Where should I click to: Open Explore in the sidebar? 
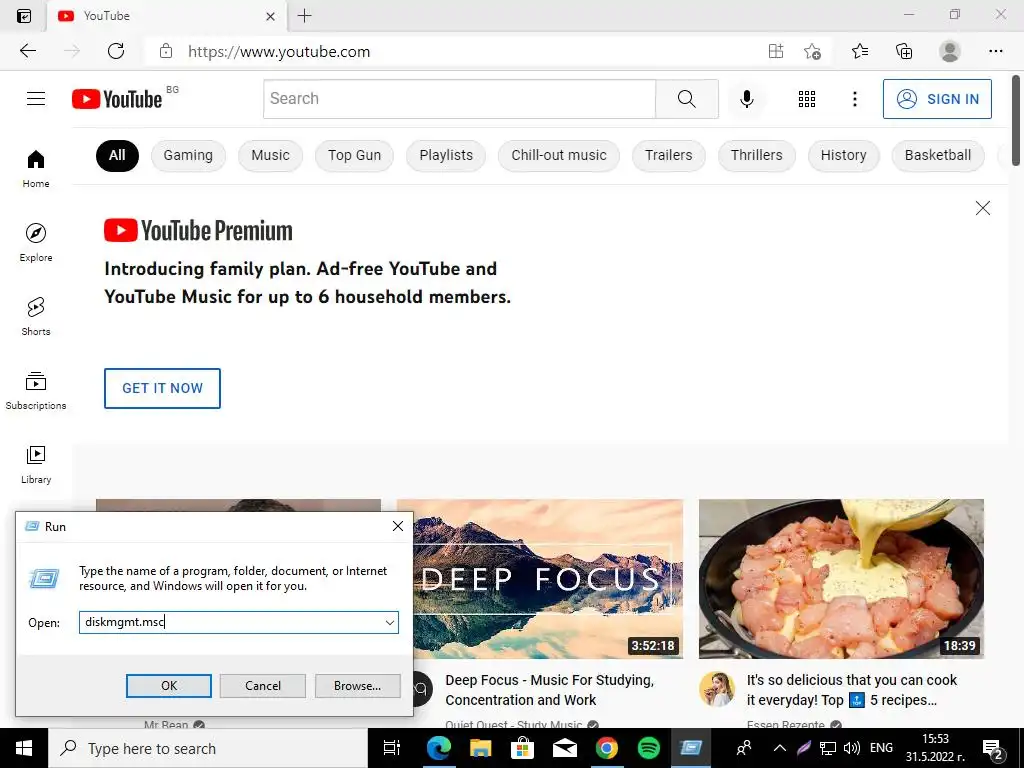36,242
